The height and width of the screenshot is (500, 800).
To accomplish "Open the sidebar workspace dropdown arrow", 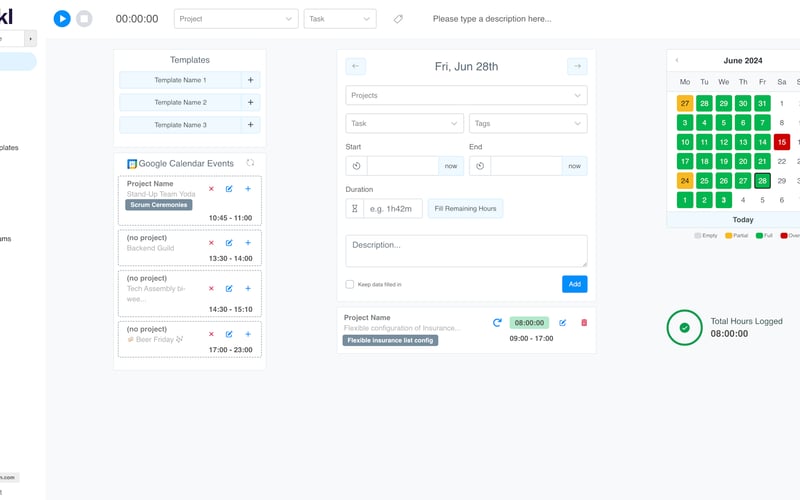I will (x=30, y=38).
